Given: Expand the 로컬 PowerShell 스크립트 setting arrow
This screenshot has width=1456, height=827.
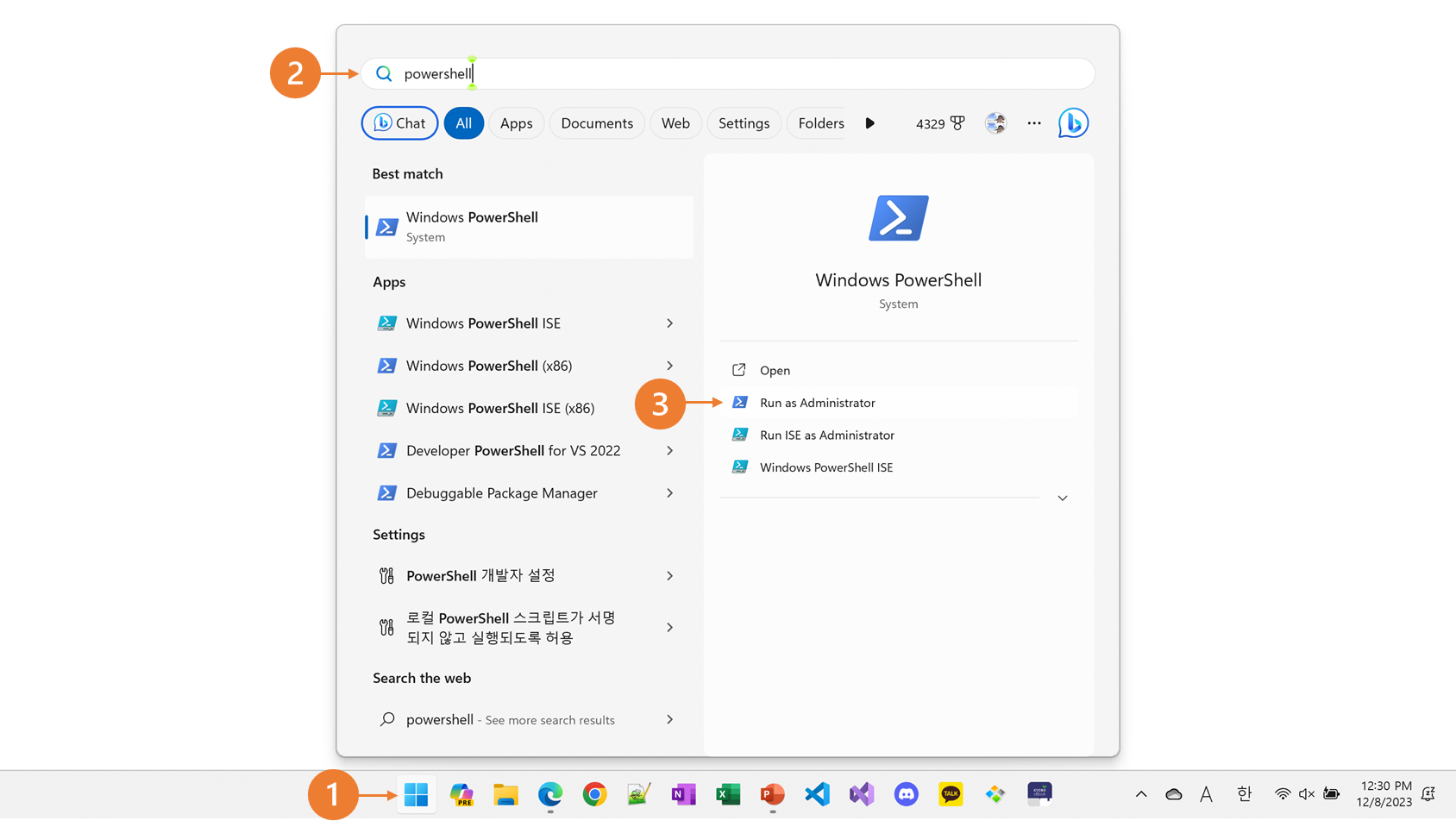Looking at the screenshot, I should point(669,628).
